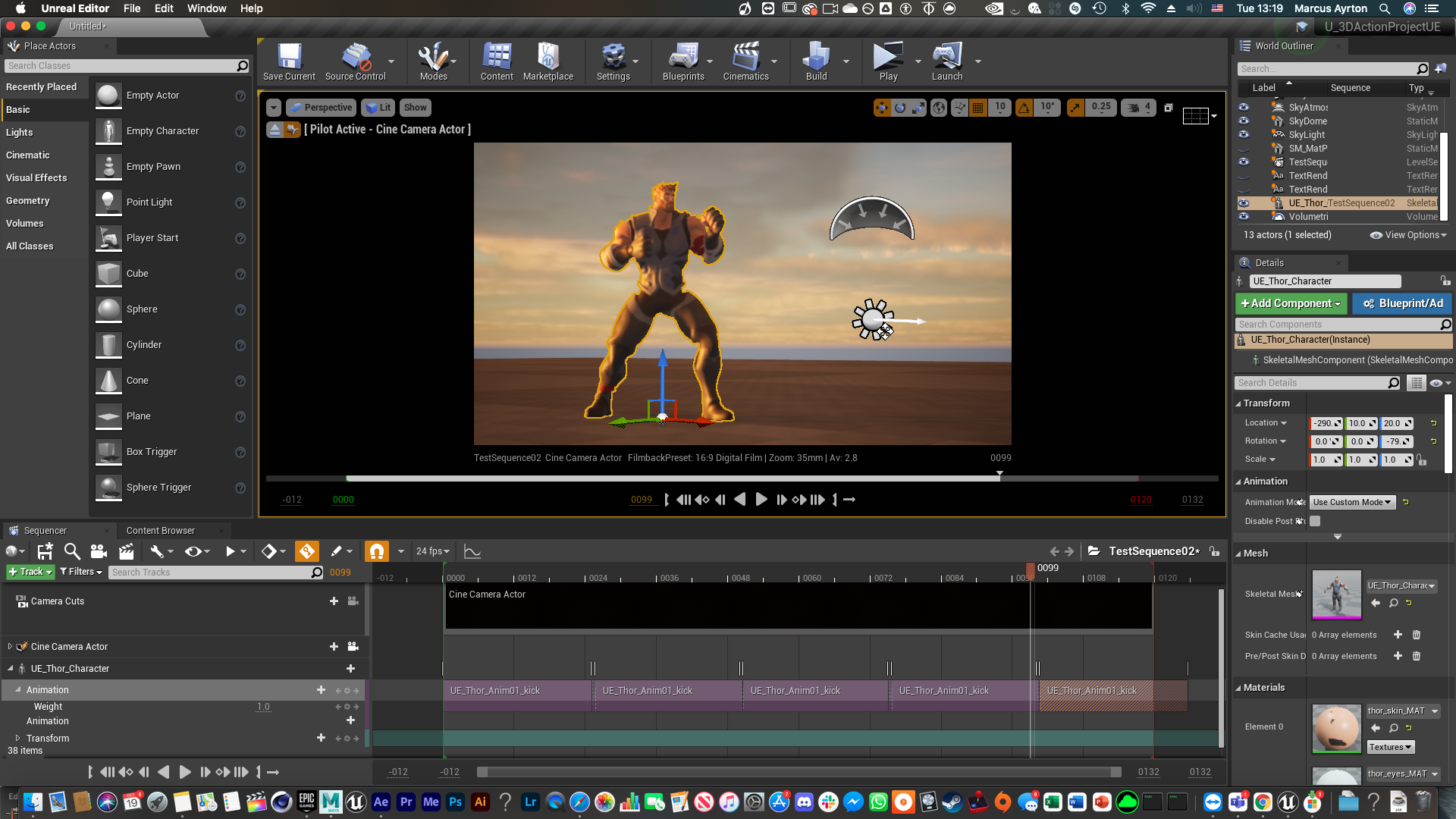1456x819 pixels.
Task: Open the File menu
Action: pyautogui.click(x=132, y=8)
